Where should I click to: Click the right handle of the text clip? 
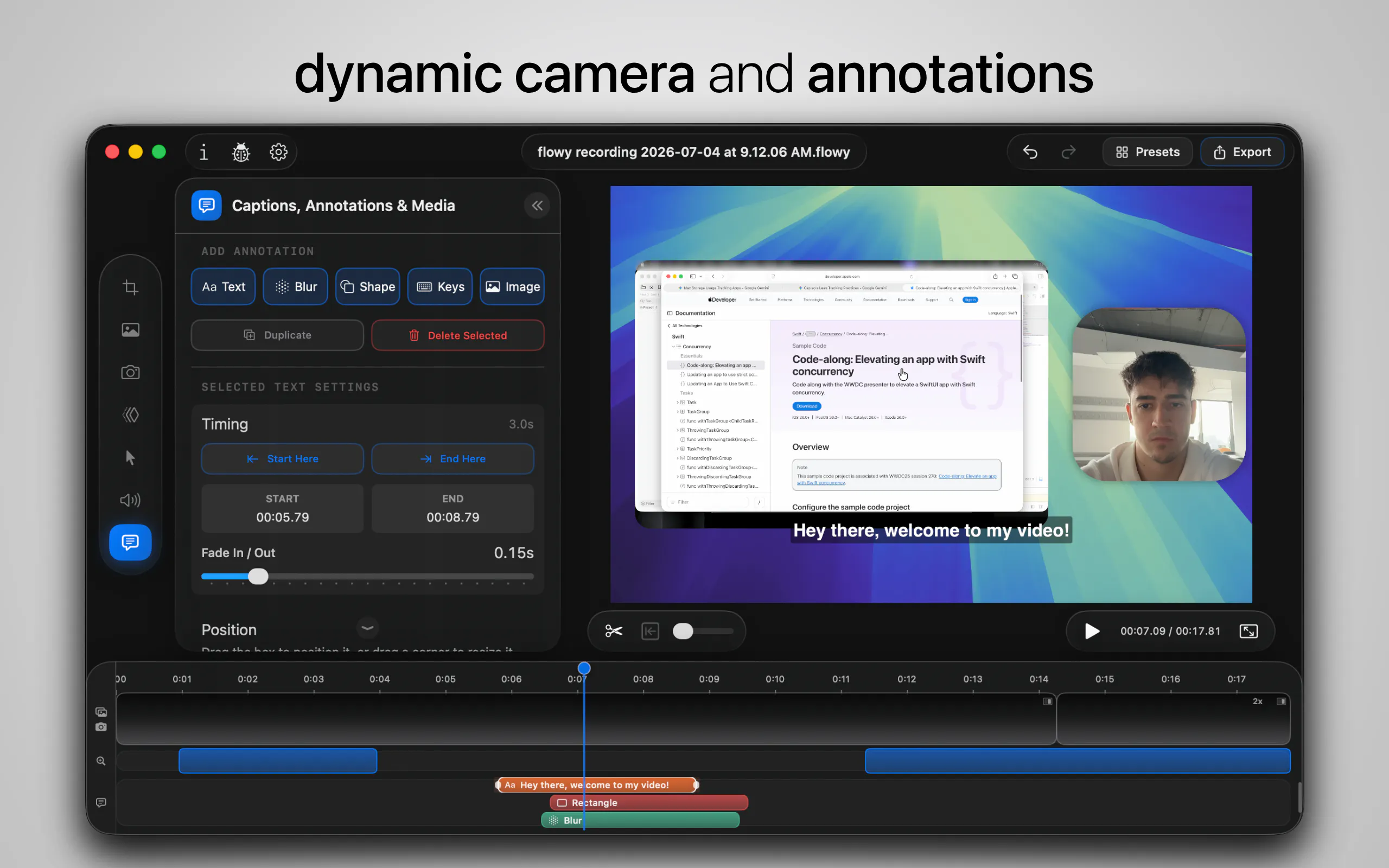tap(696, 785)
